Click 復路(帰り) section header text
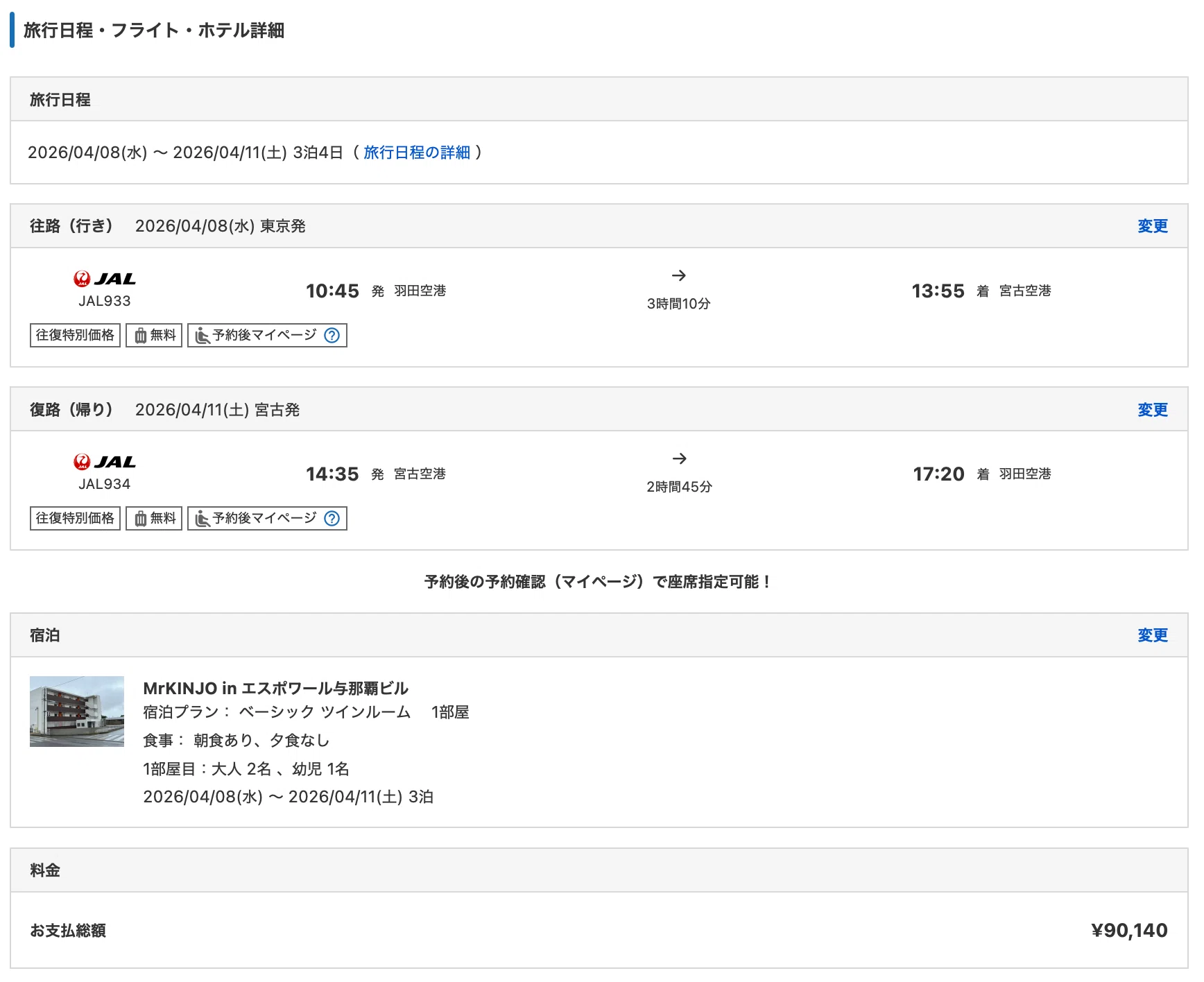 [x=71, y=410]
